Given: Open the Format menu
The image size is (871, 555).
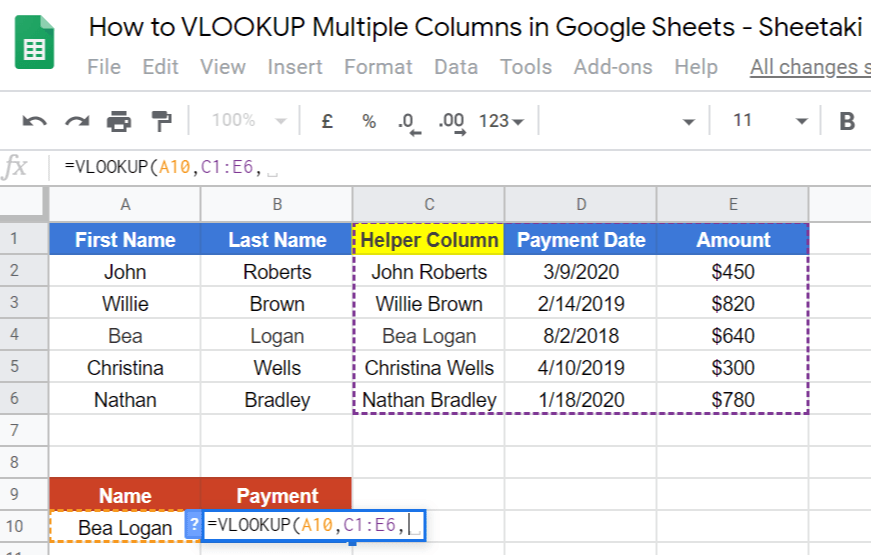Looking at the screenshot, I should [378, 67].
